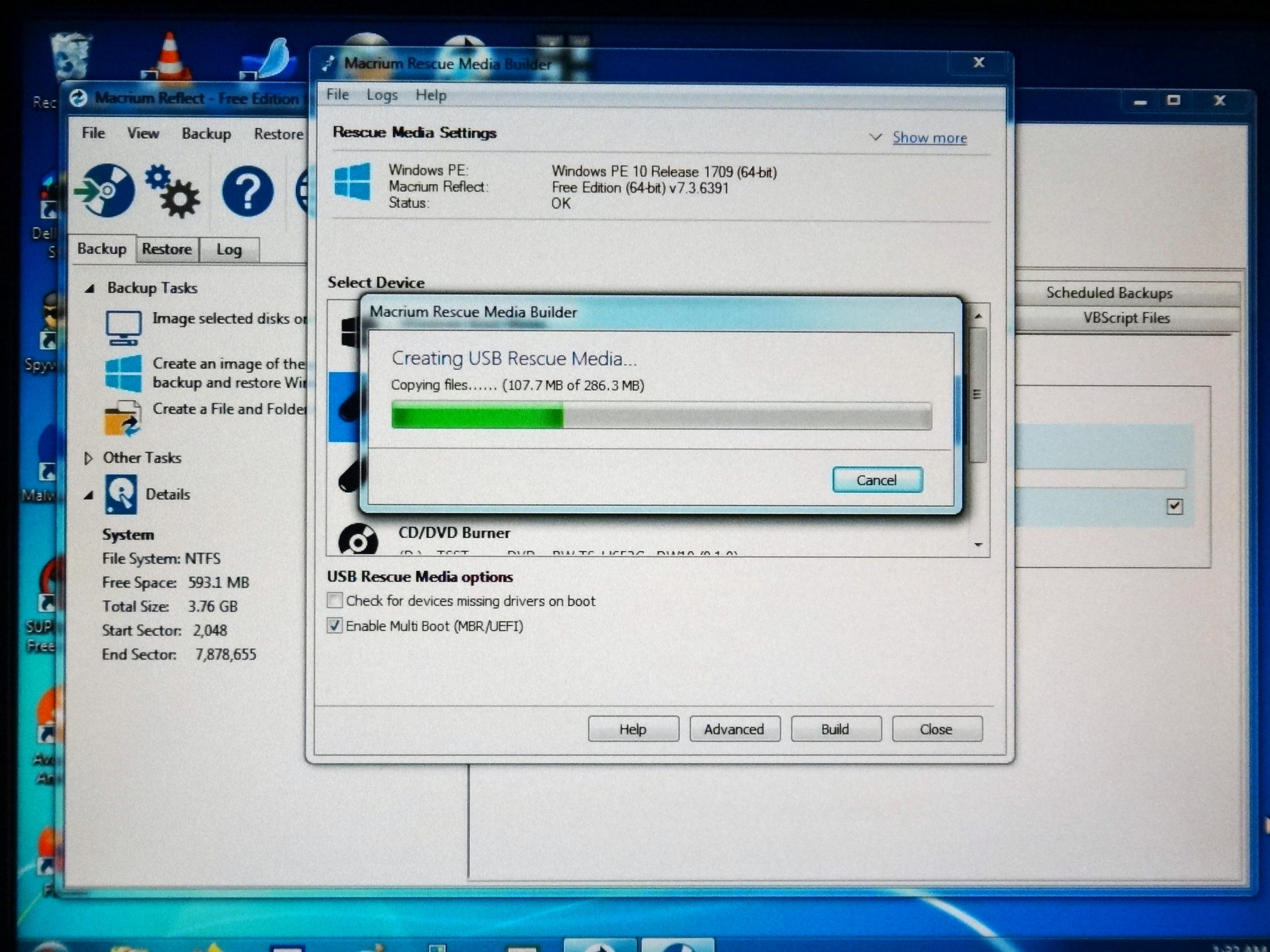This screenshot has width=1270, height=952.
Task: Click the 'Total Size: 3.76 GB' detail
Action: 170,607
